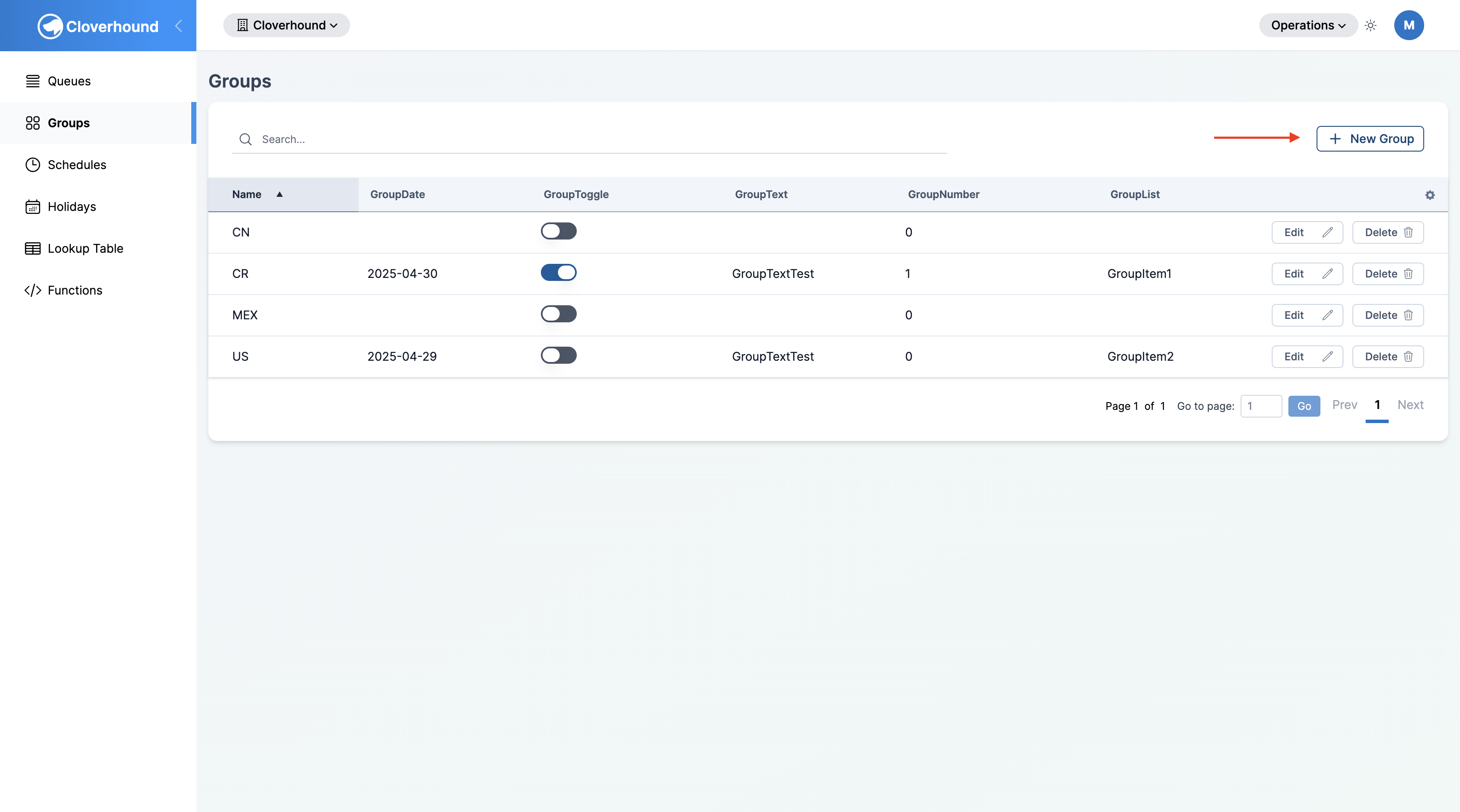The height and width of the screenshot is (812, 1460).
Task: Click the GroupDate column header
Action: click(397, 194)
